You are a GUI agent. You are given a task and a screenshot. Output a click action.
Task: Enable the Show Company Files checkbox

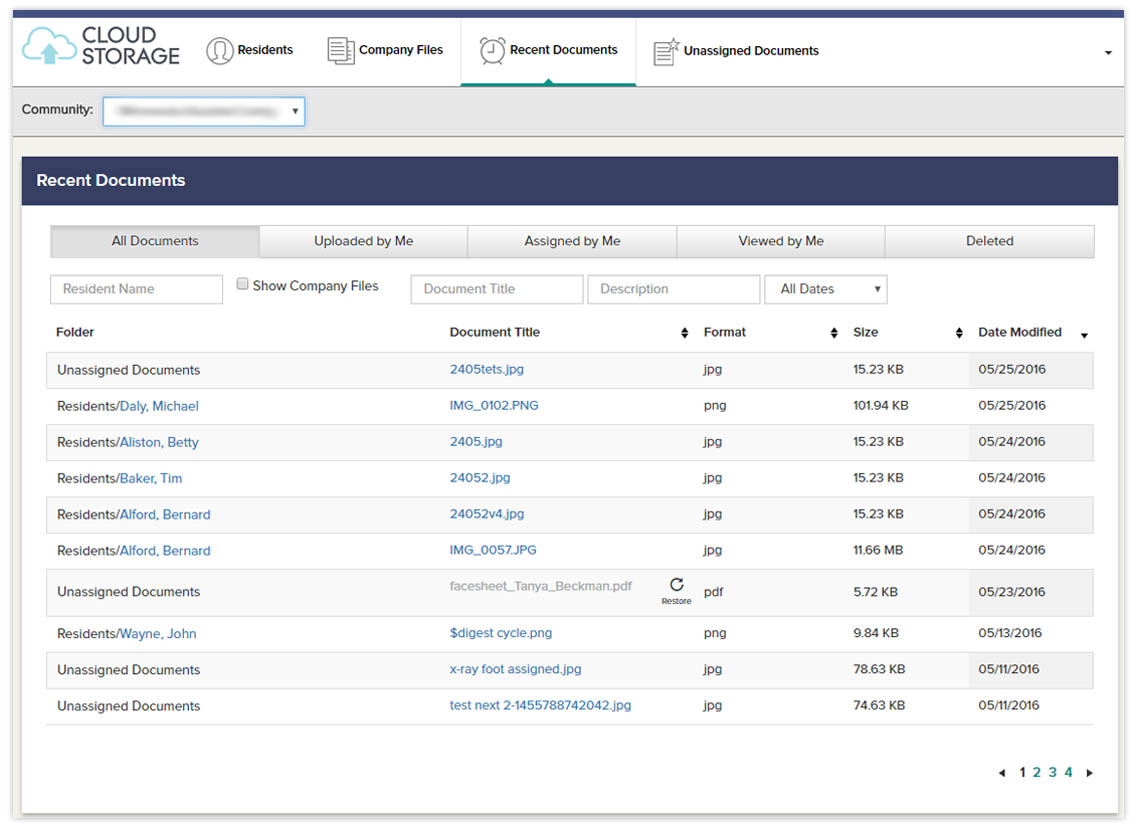[x=242, y=285]
